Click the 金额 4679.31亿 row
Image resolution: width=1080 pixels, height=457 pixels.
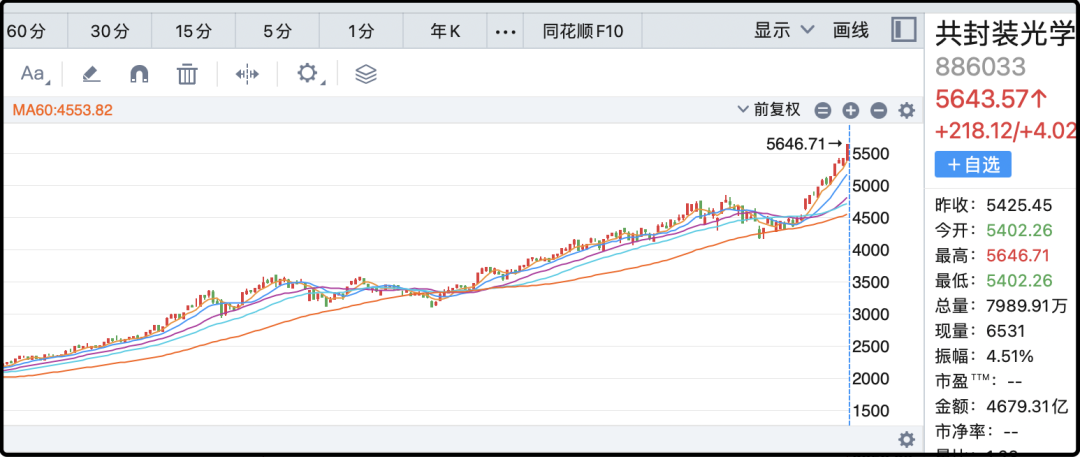pos(1001,406)
